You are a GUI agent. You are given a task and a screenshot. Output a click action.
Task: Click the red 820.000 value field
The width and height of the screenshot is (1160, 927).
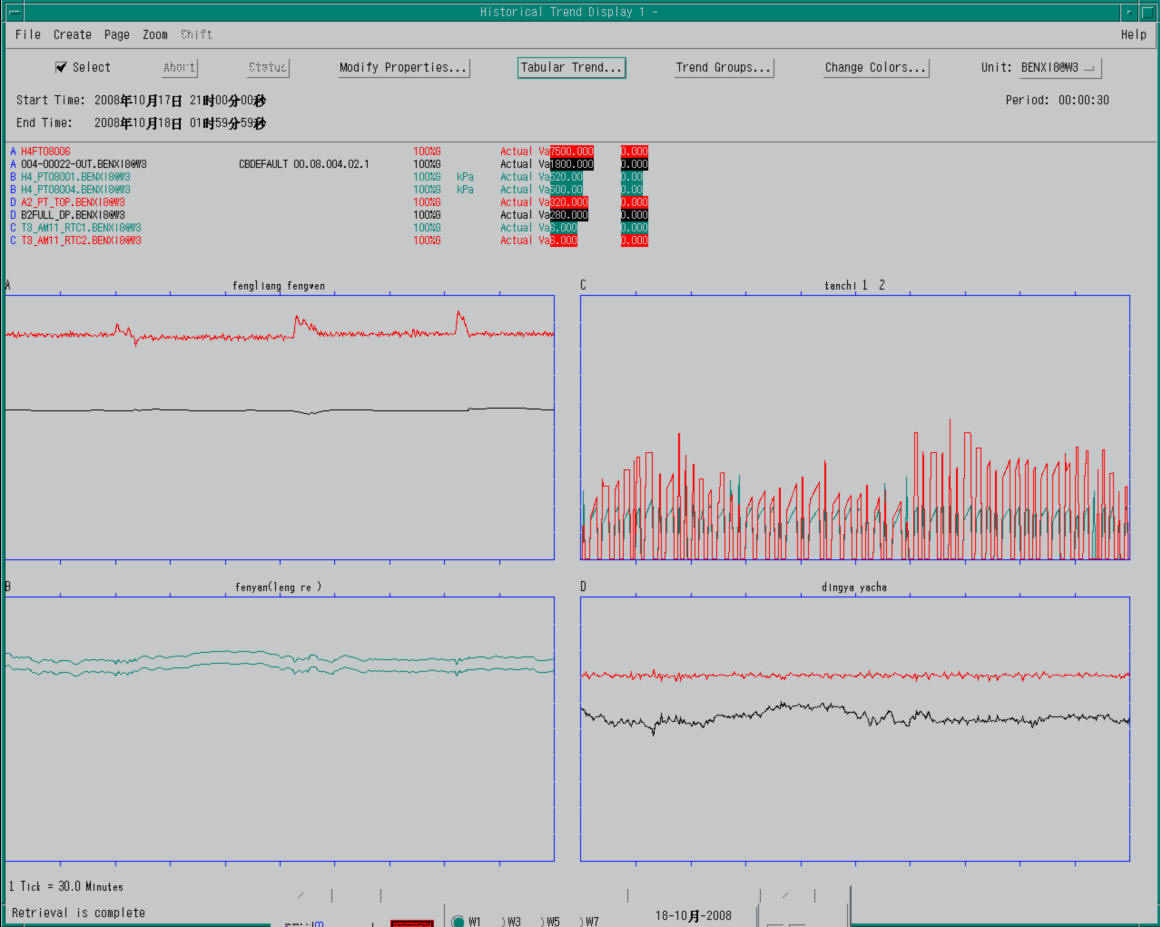(x=569, y=202)
